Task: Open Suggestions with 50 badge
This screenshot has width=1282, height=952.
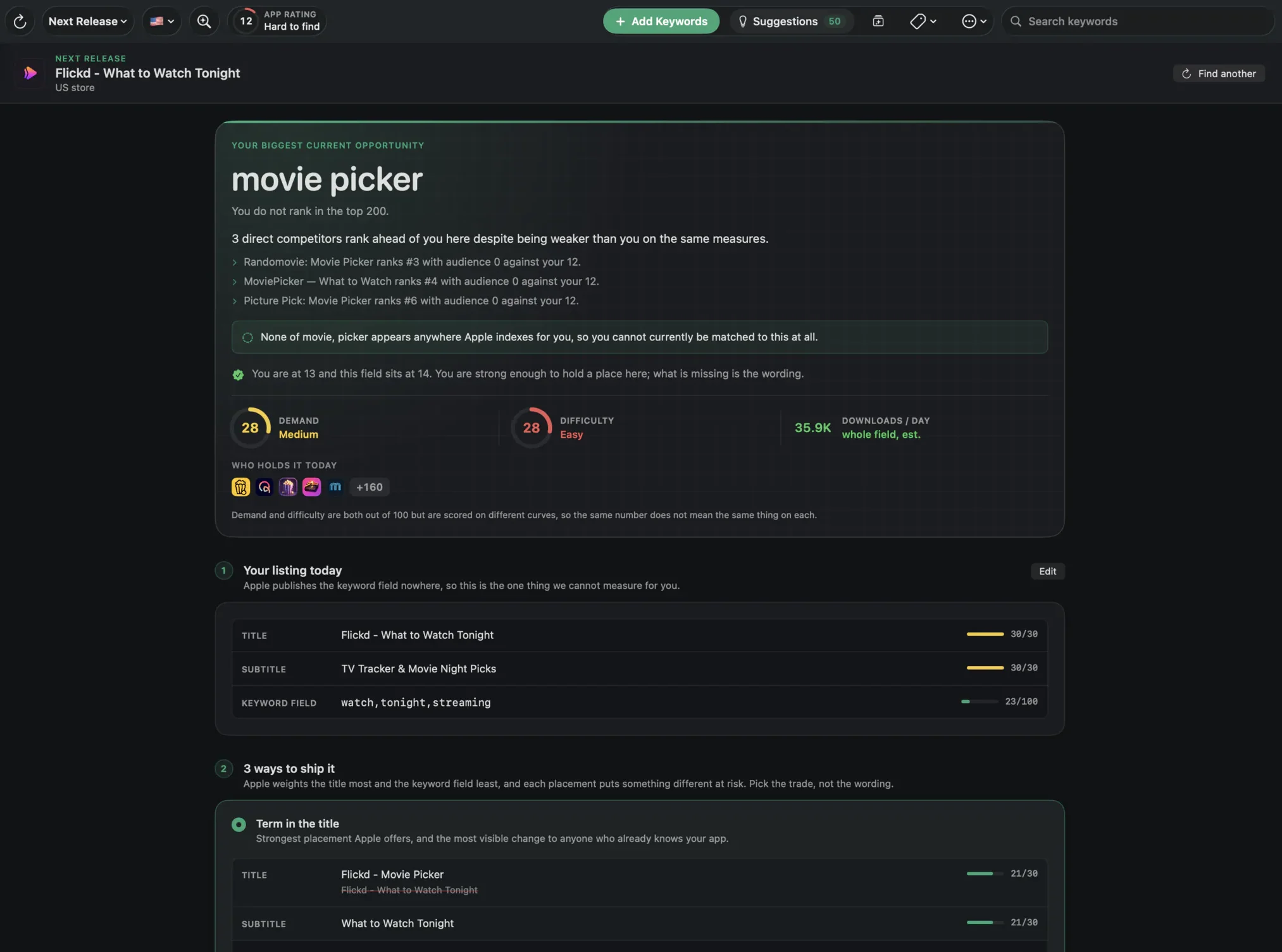Action: (791, 22)
